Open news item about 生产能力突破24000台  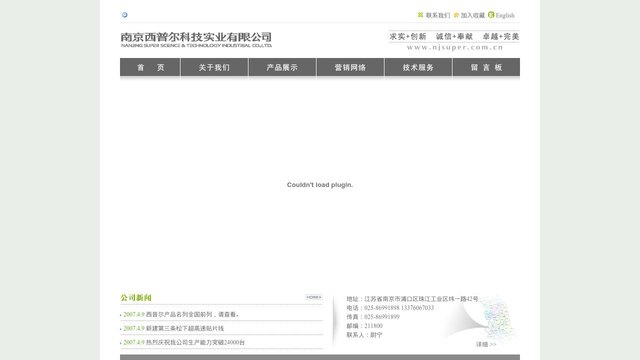(196, 342)
